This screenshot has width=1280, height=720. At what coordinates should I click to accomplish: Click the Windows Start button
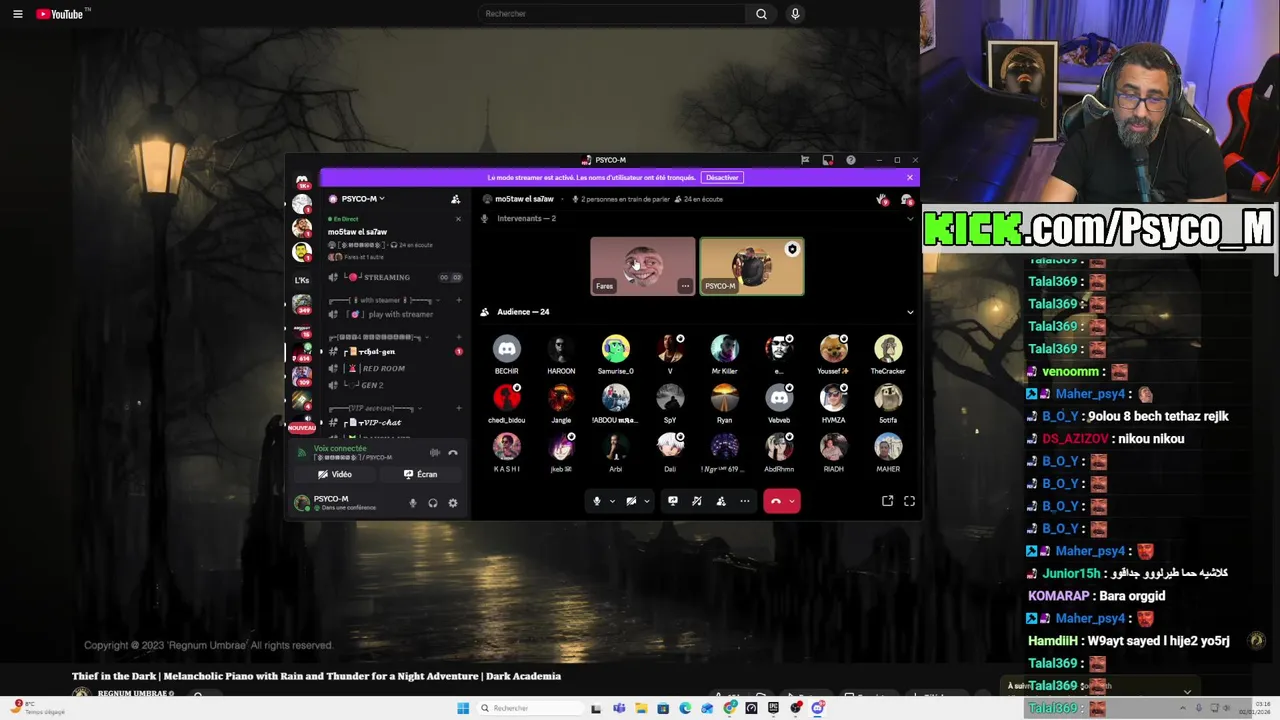[x=463, y=708]
